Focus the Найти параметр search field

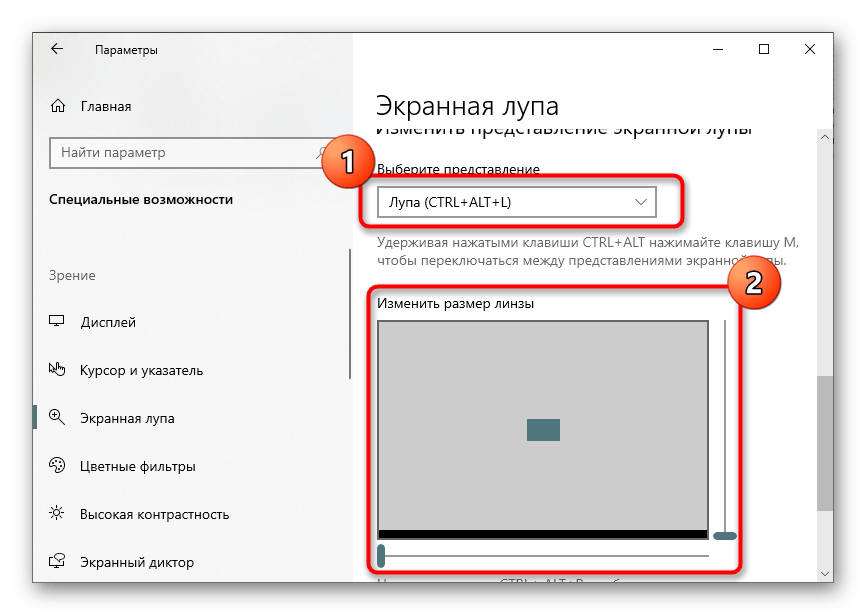click(x=180, y=153)
